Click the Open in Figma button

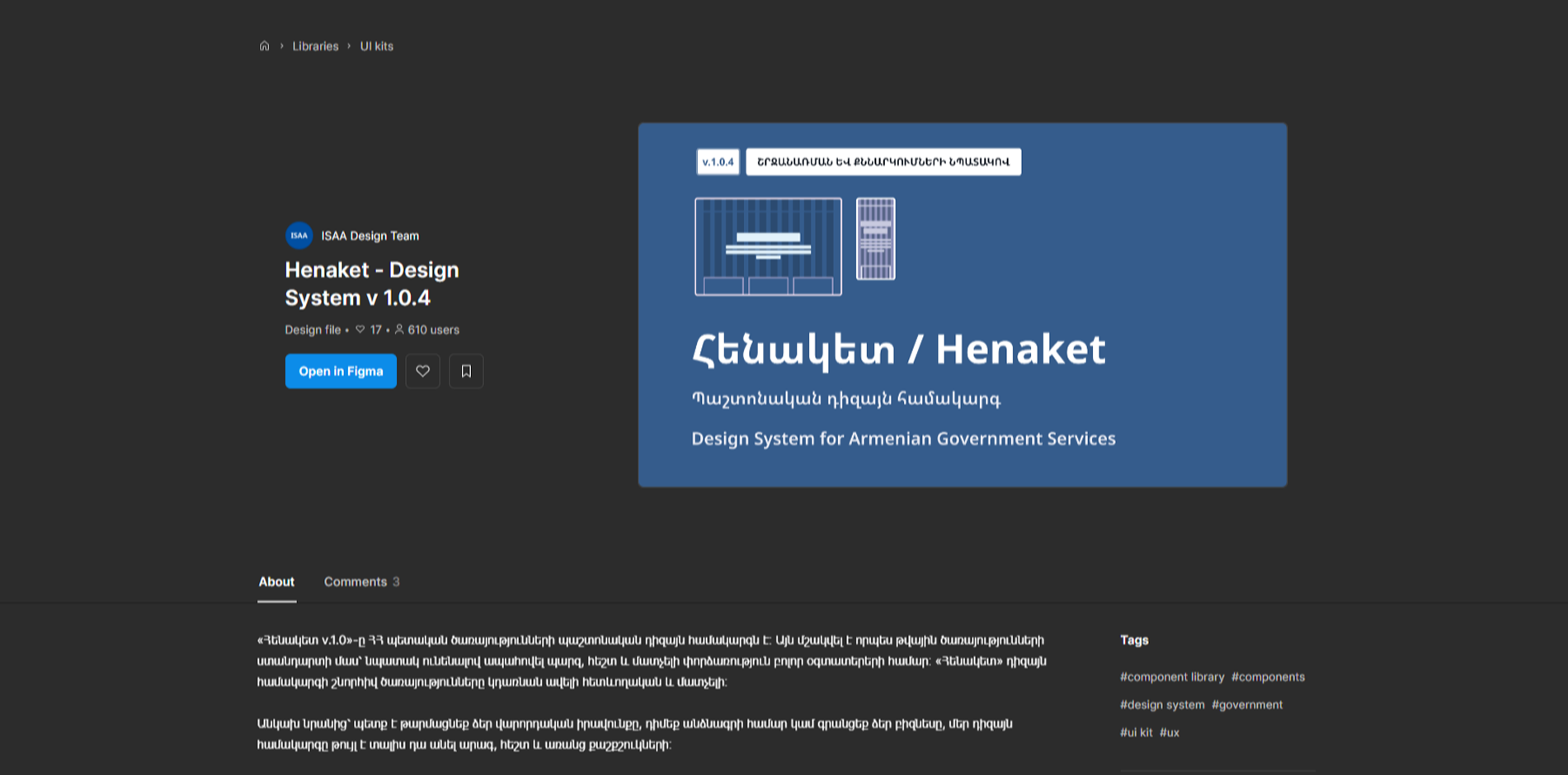[341, 371]
